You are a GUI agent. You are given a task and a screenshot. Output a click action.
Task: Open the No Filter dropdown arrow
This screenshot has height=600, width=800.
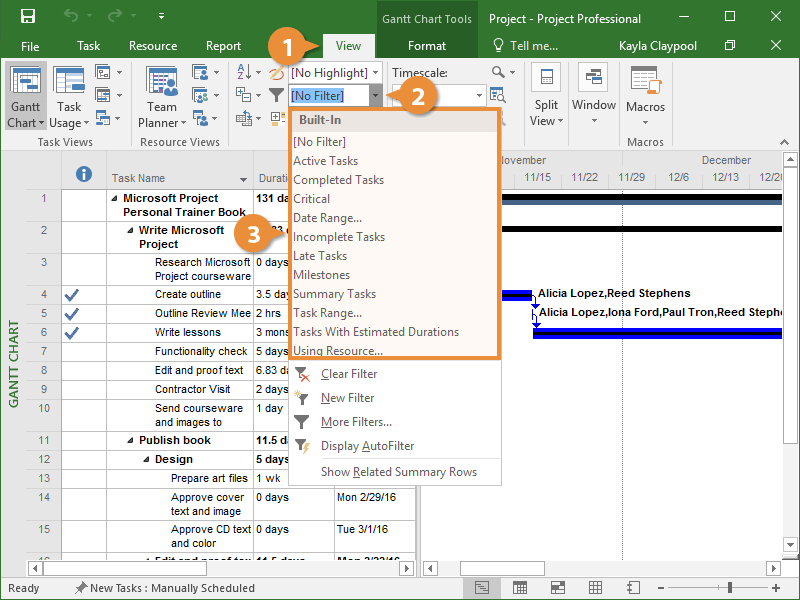tap(375, 95)
